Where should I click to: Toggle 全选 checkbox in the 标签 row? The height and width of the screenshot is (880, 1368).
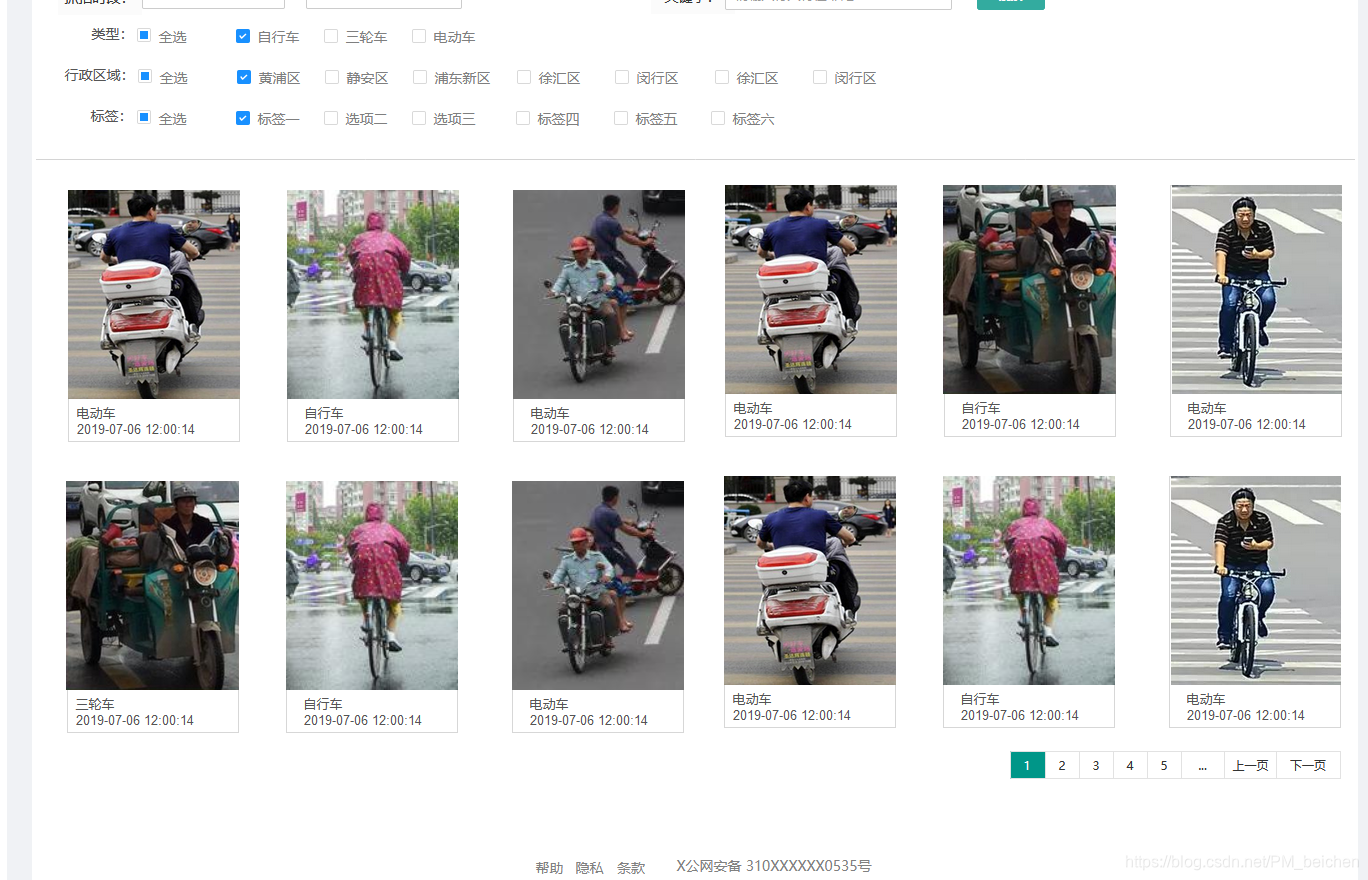coord(144,118)
